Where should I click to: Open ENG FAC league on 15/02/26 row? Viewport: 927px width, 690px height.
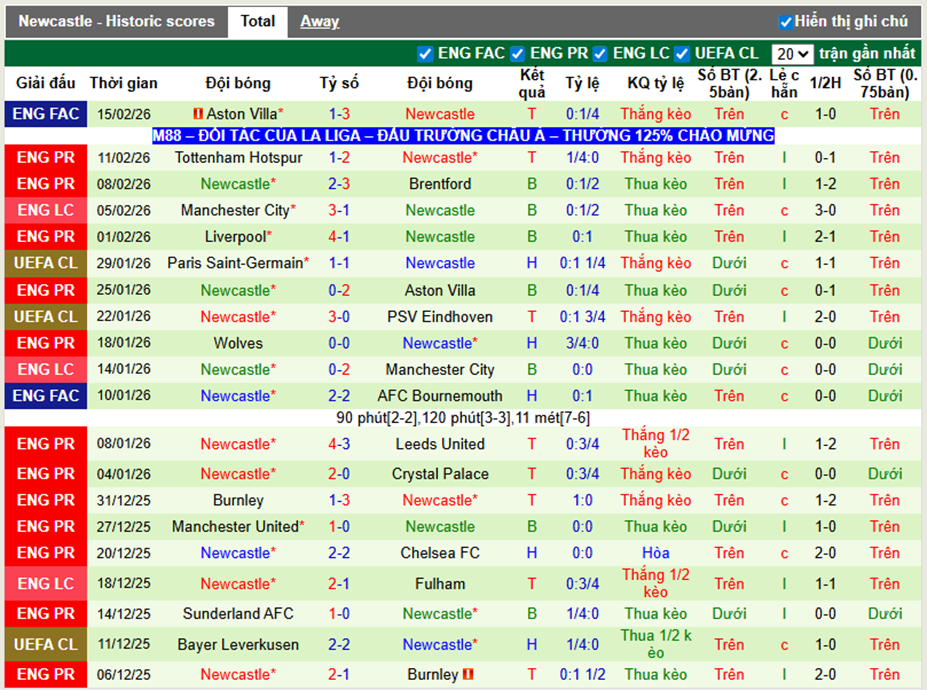tap(46, 114)
